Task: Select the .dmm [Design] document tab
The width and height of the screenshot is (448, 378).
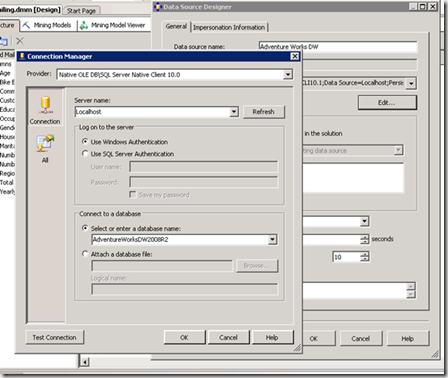Action: (31, 10)
